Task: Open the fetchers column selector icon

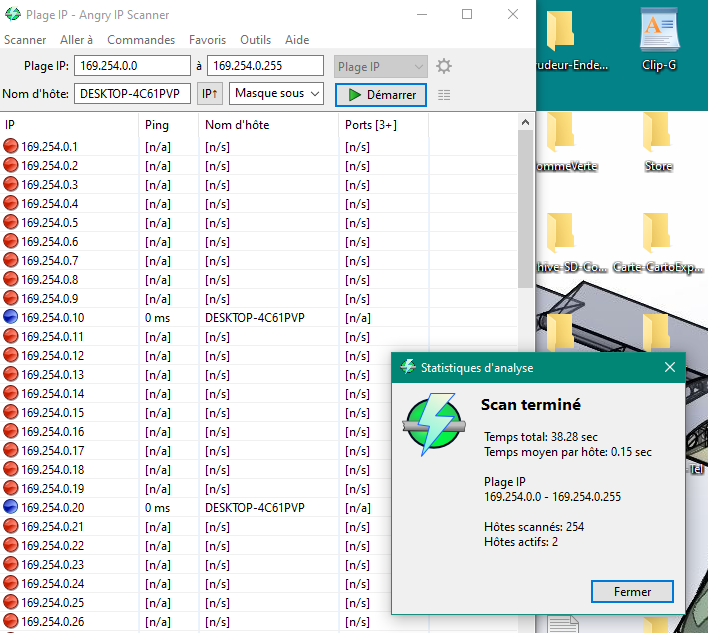Action: (x=444, y=95)
